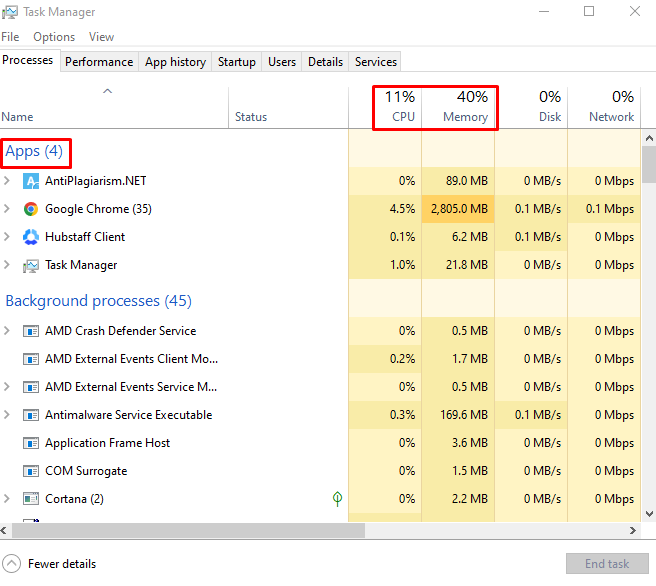The height and width of the screenshot is (586, 656).
Task: Click the vertical scrollbar down arrow
Action: [649, 514]
